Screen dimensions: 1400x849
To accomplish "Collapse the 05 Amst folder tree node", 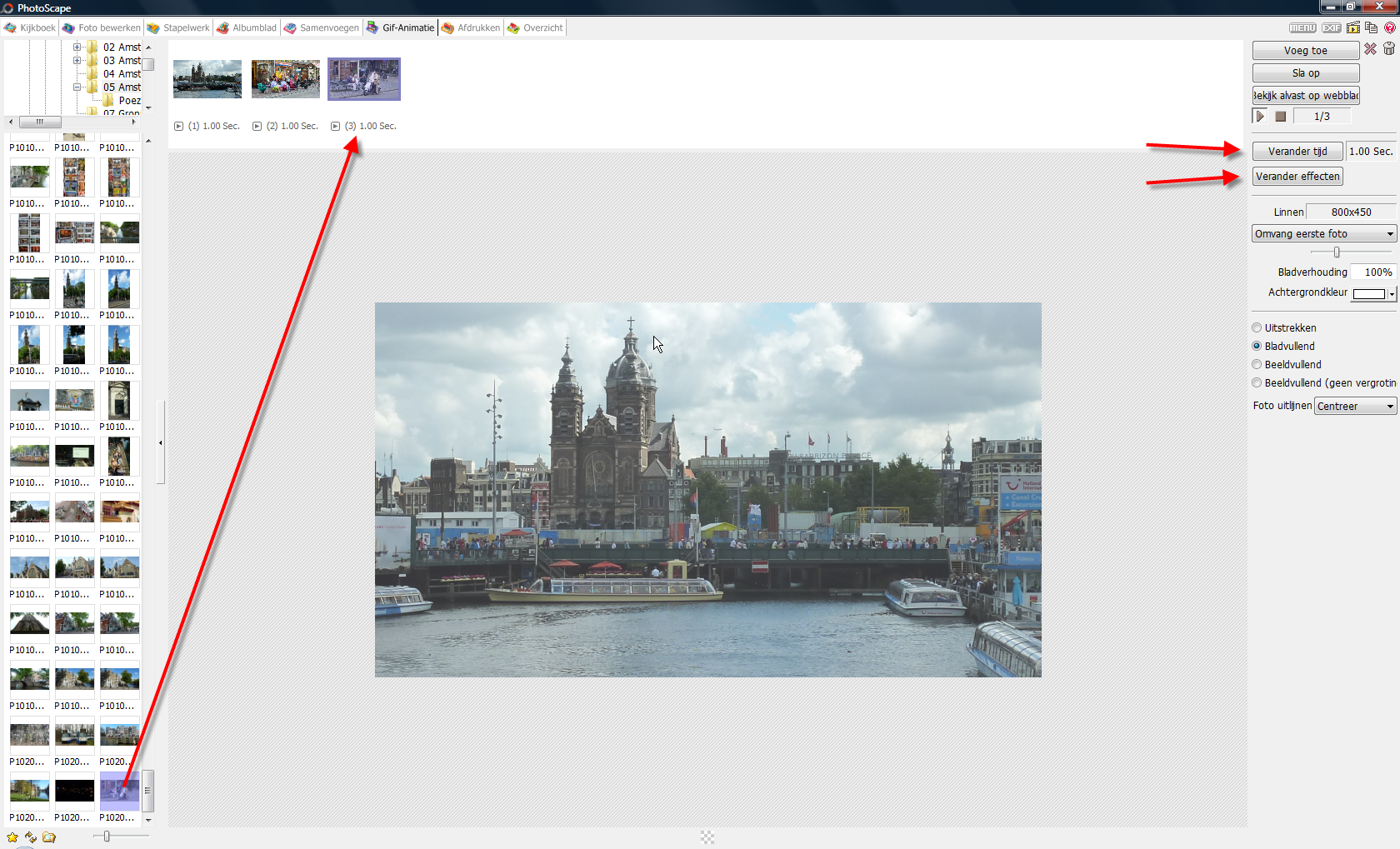I will [77, 87].
